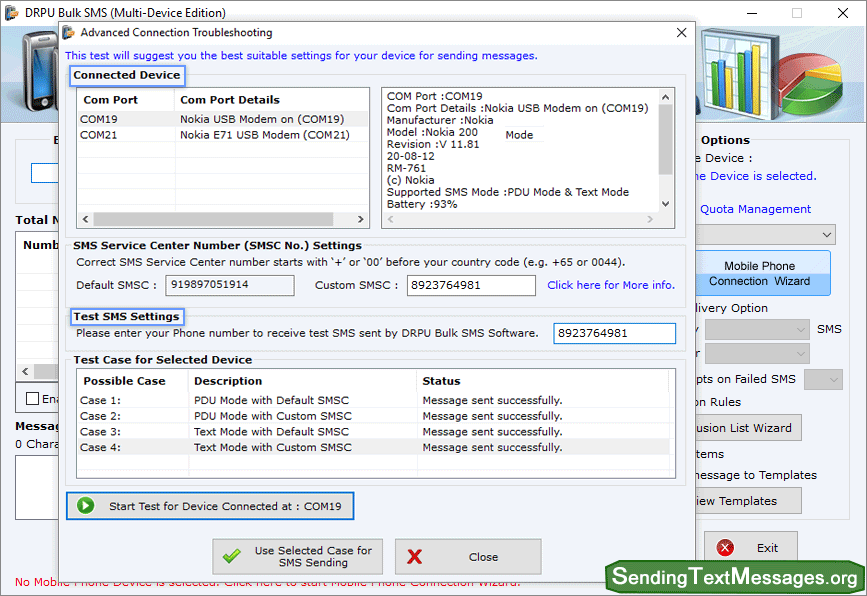The height and width of the screenshot is (596, 867).
Task: Click horizontal scrollbar thumb of Com Port table
Action: pyautogui.click(x=213, y=219)
